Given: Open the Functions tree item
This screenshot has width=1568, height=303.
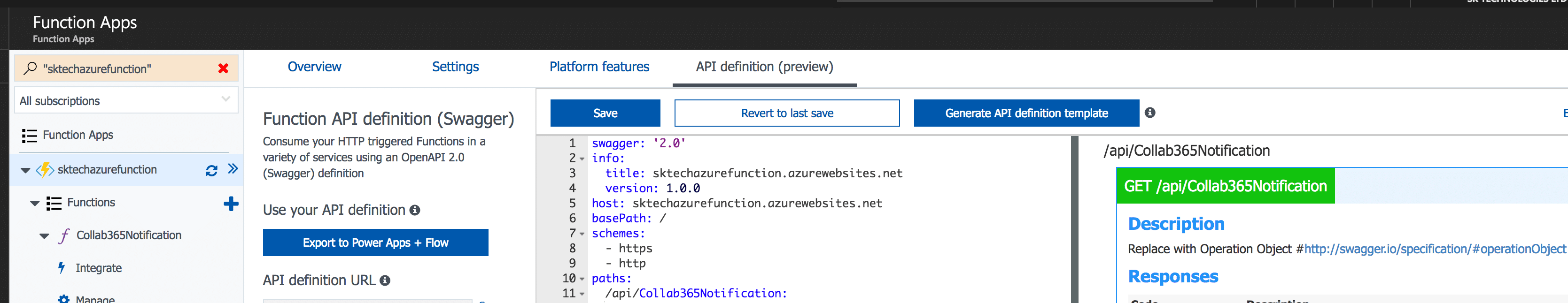Looking at the screenshot, I should [x=91, y=203].
